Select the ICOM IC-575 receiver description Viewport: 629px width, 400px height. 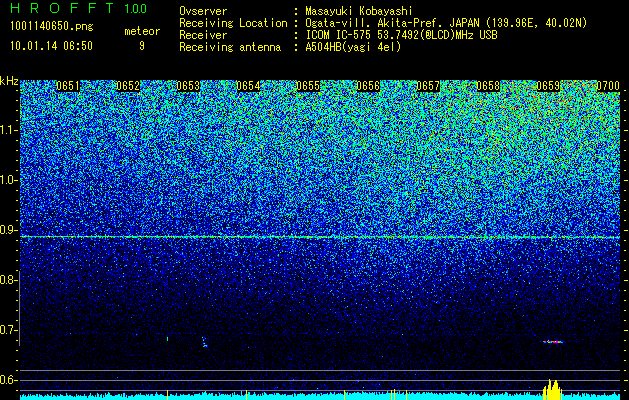tap(401, 35)
